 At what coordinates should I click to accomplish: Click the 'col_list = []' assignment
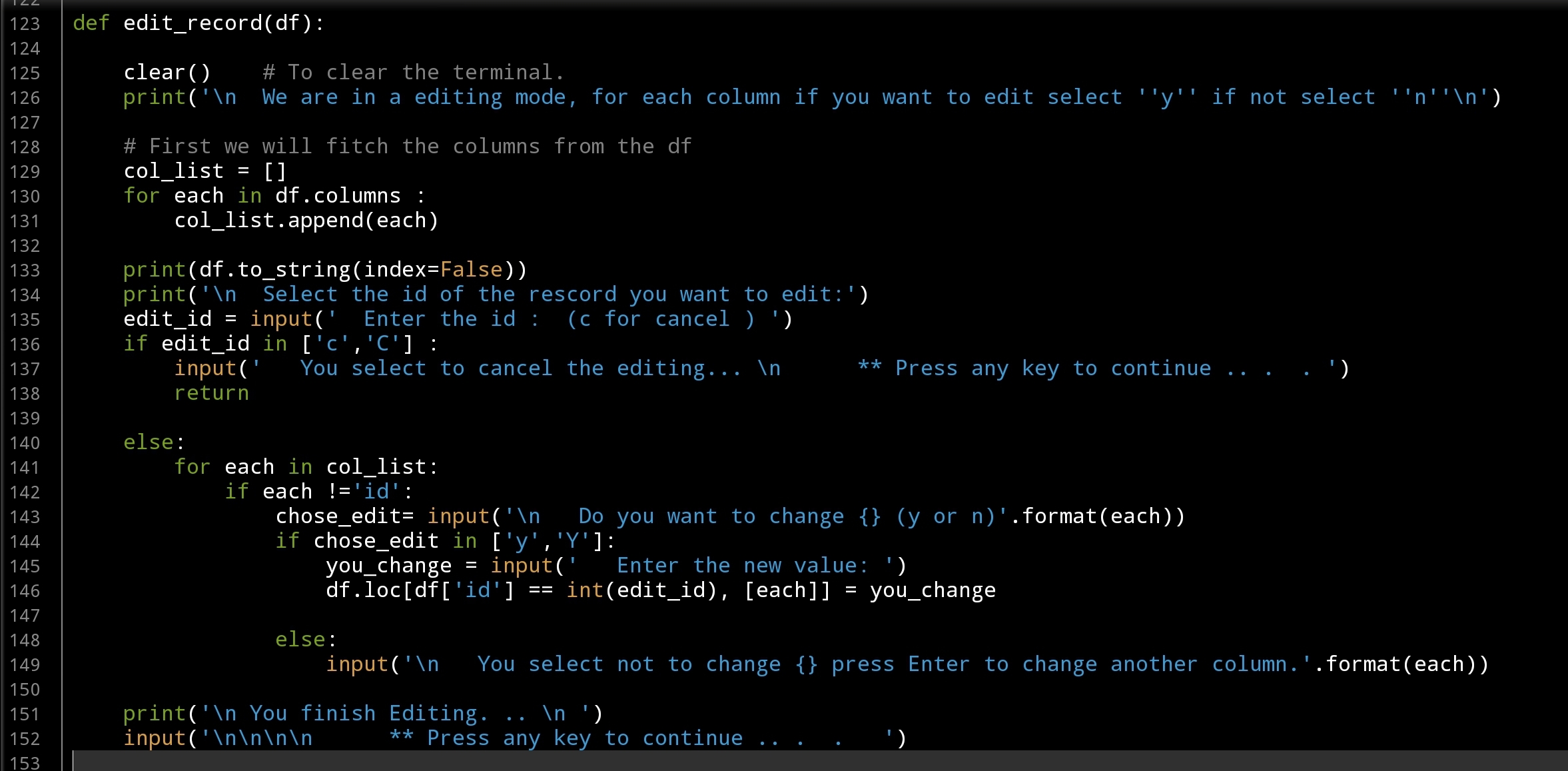click(204, 171)
